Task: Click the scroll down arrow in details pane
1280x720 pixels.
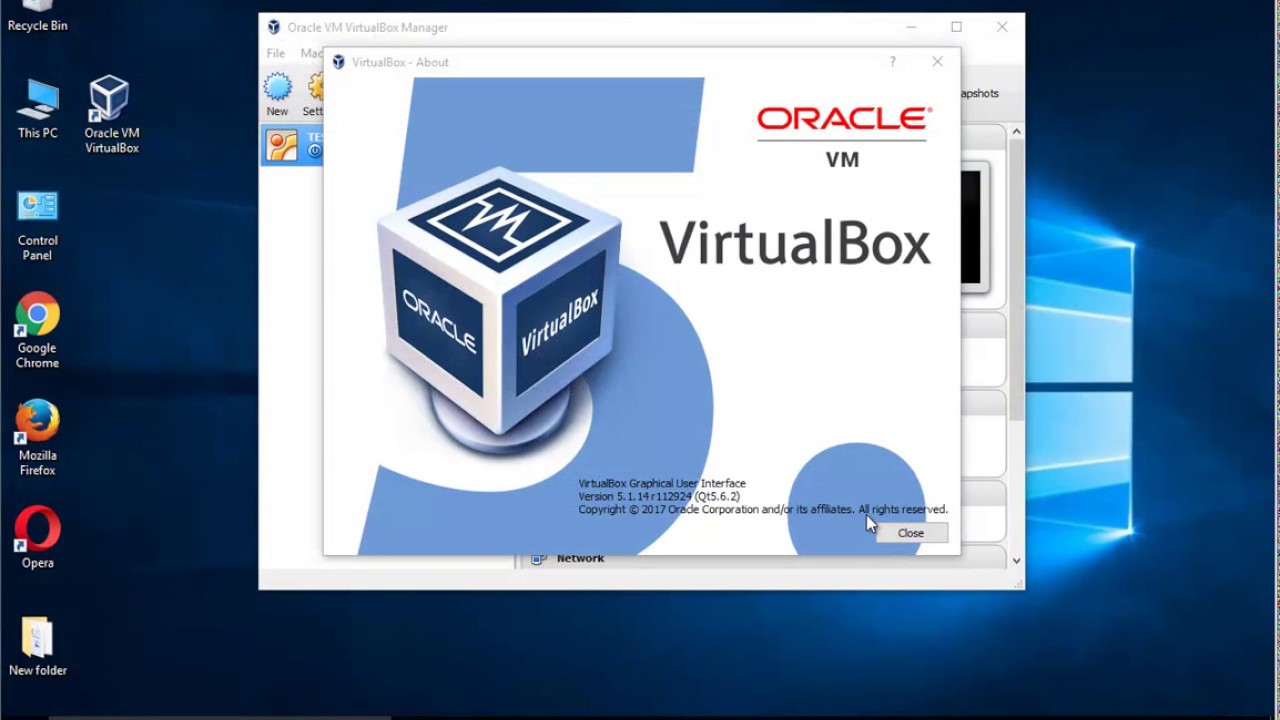Action: [x=1016, y=561]
